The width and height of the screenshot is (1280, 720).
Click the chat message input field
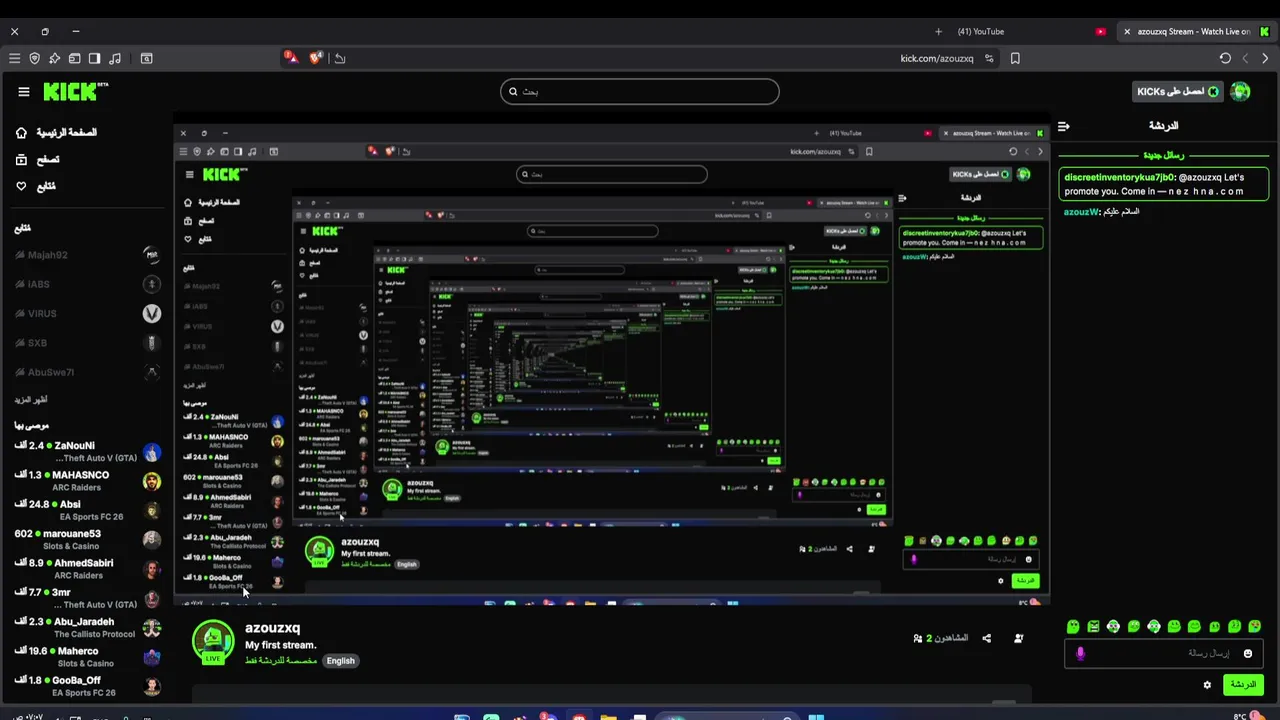[x=1162, y=653]
